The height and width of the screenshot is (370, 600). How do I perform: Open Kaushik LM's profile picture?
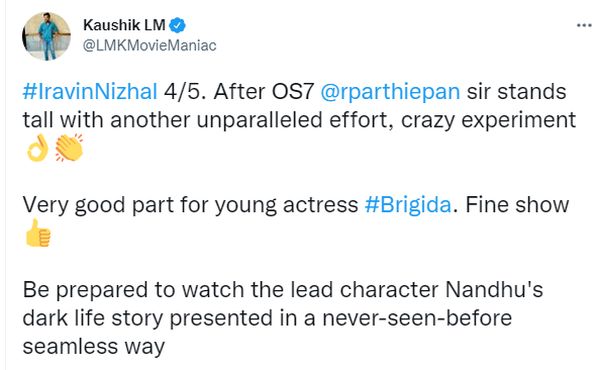pos(46,36)
